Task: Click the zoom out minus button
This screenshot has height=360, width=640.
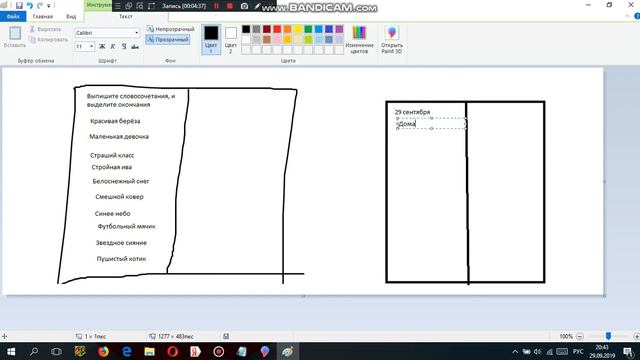Action: [580, 336]
